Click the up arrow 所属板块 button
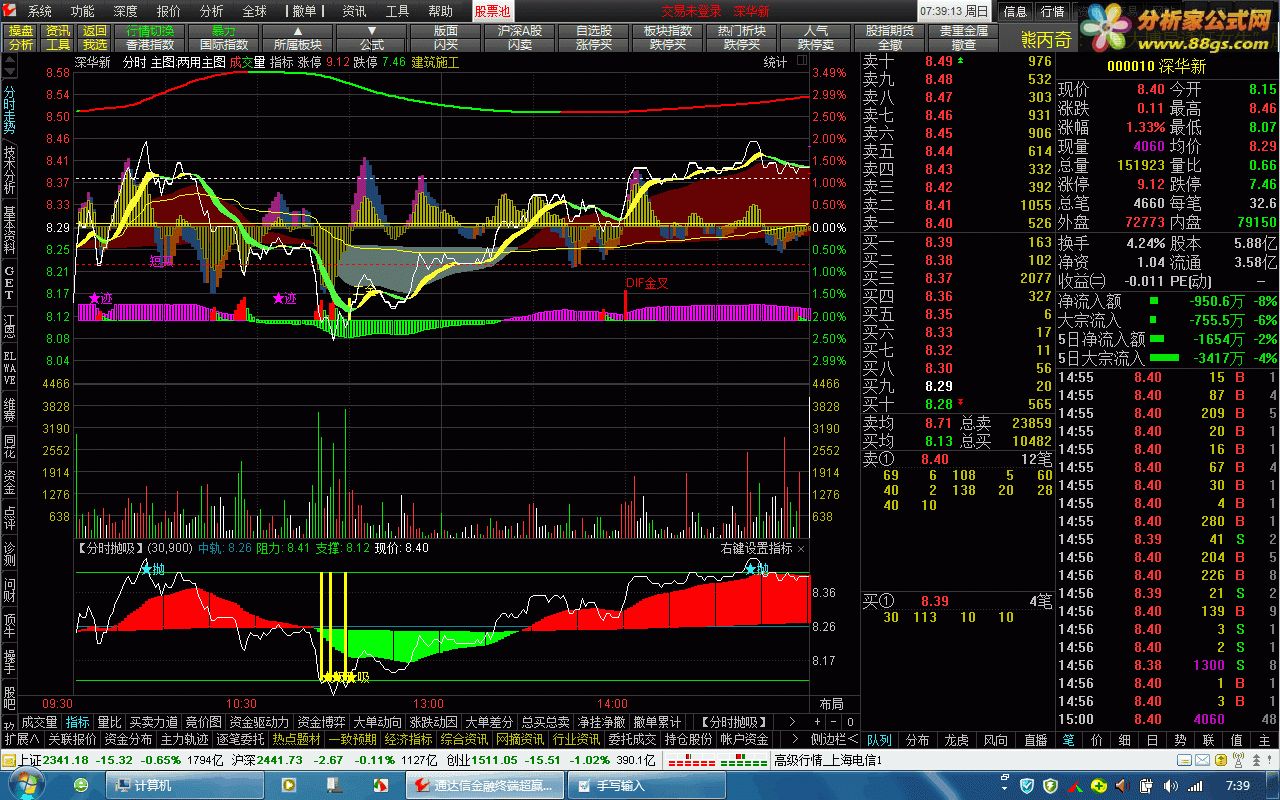Screen dimensions: 1280x800 click(298, 38)
